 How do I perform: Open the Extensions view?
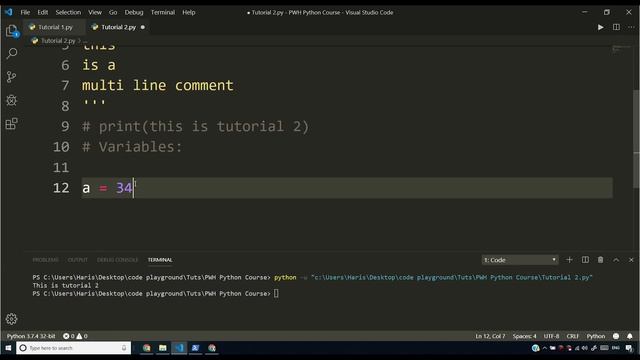tap(11, 124)
